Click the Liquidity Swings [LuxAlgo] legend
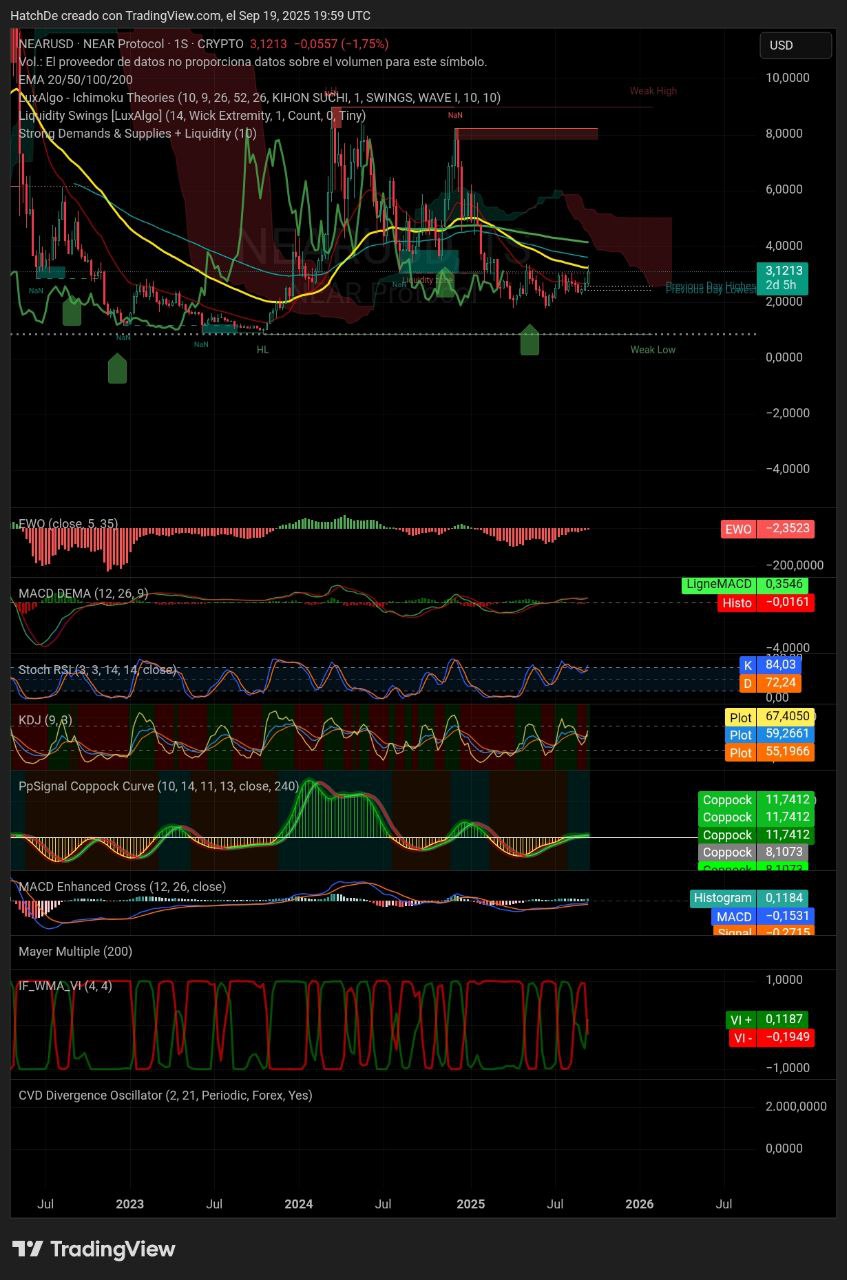847x1280 pixels. [x=192, y=116]
